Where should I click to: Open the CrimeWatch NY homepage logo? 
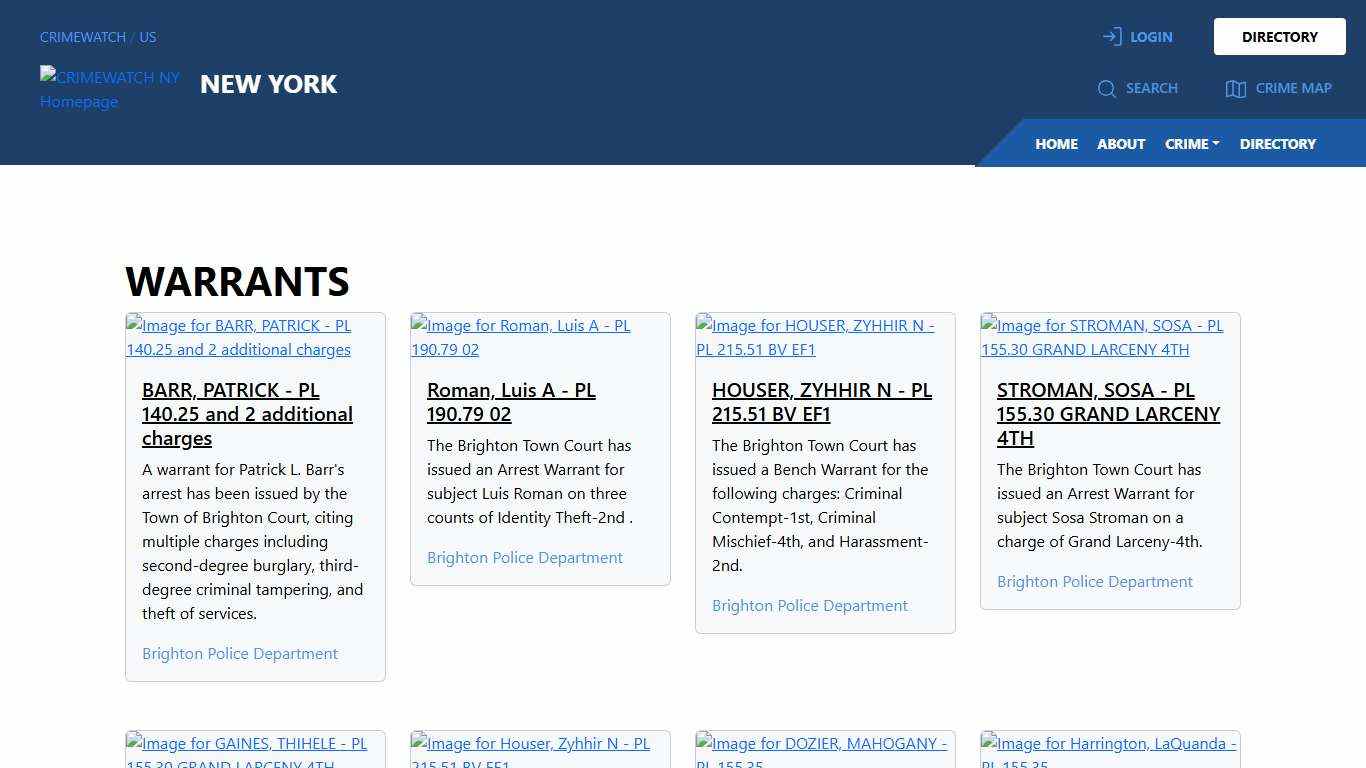tap(110, 89)
